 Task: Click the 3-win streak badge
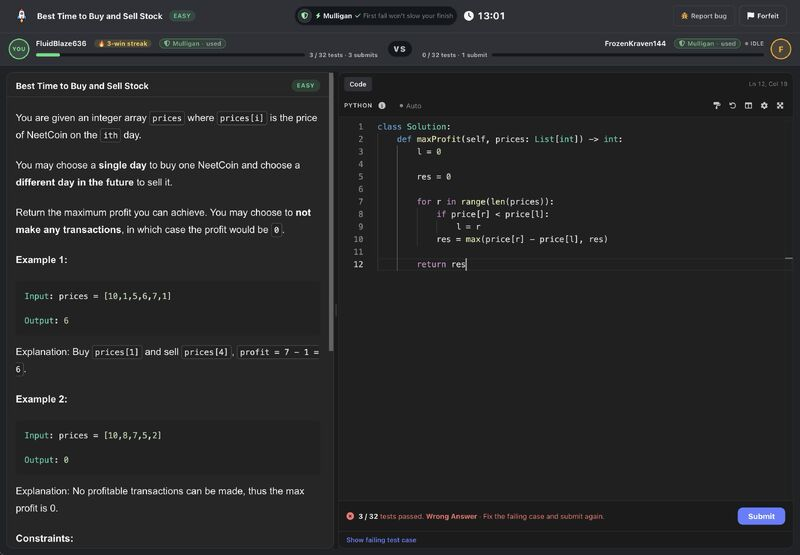[123, 43]
